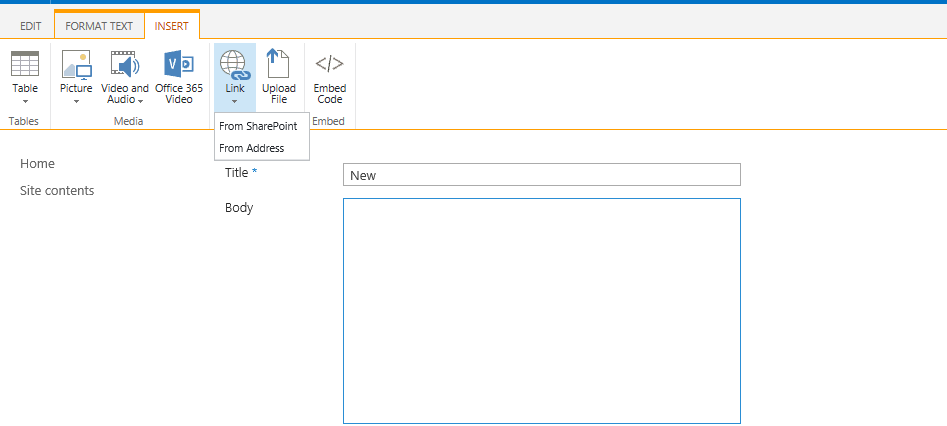Go to Home in left navigation
Screen dimensions: 947x426
(x=37, y=164)
